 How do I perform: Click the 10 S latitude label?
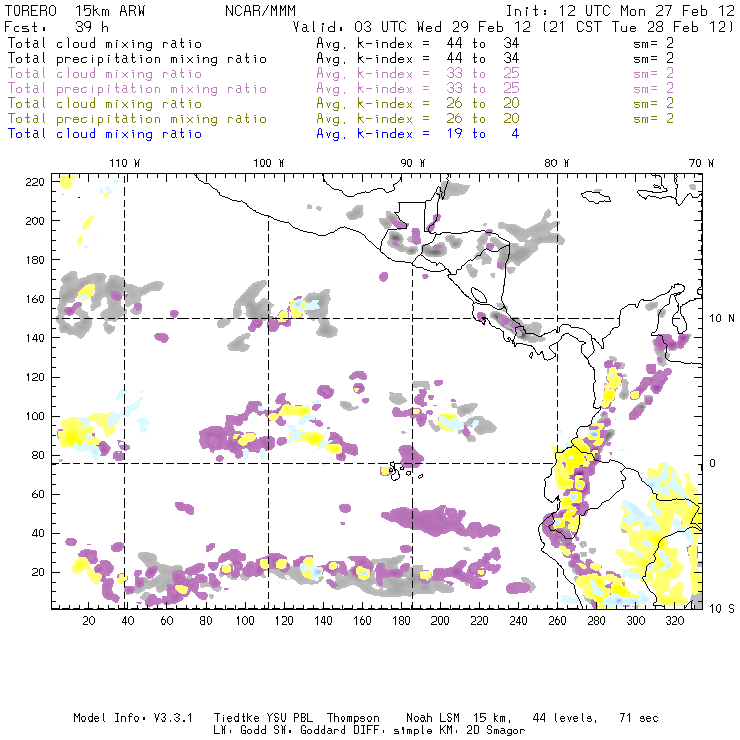pyautogui.click(x=718, y=608)
